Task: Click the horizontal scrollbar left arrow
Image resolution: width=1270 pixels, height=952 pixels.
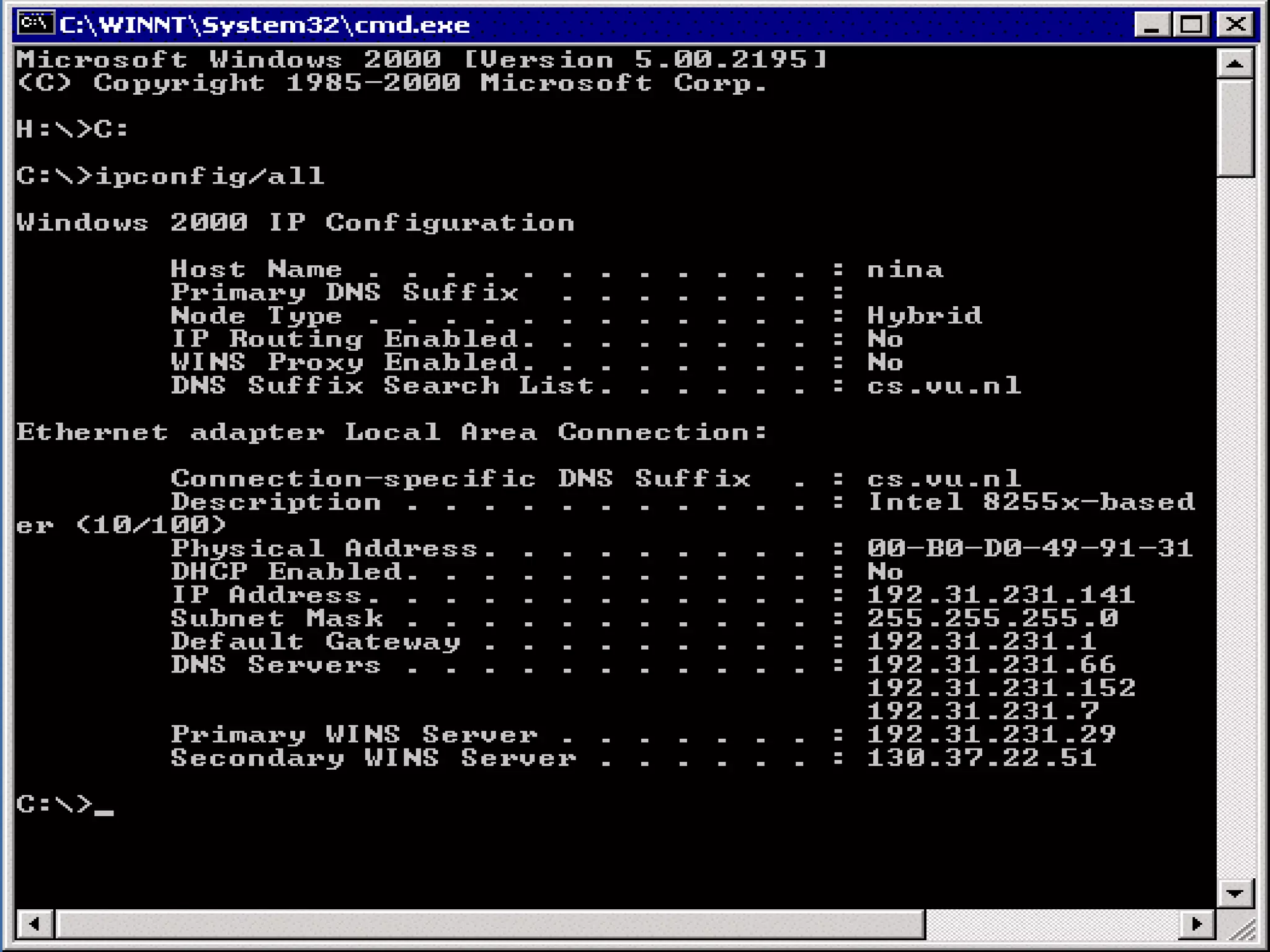Action: click(x=35, y=924)
